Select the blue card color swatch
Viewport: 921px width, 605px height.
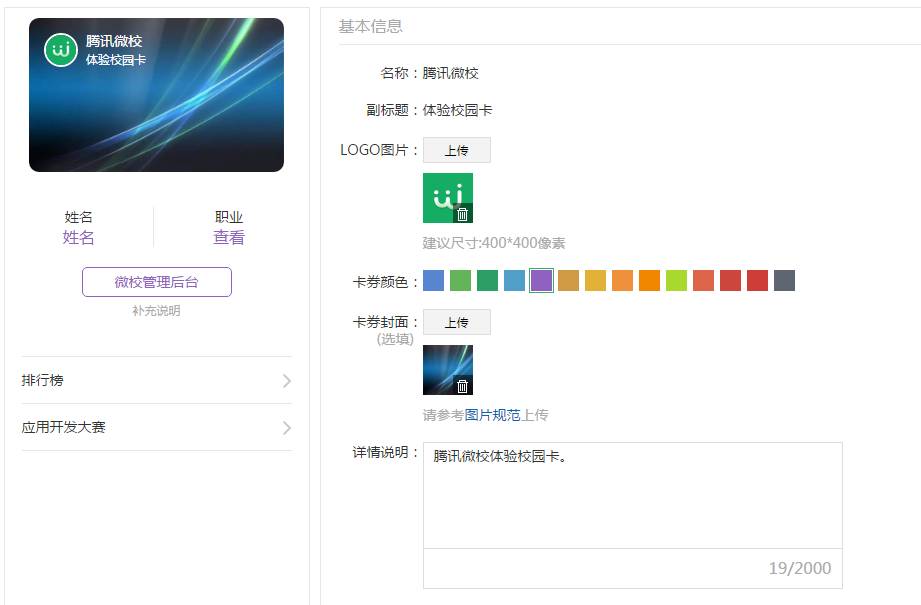point(433,281)
